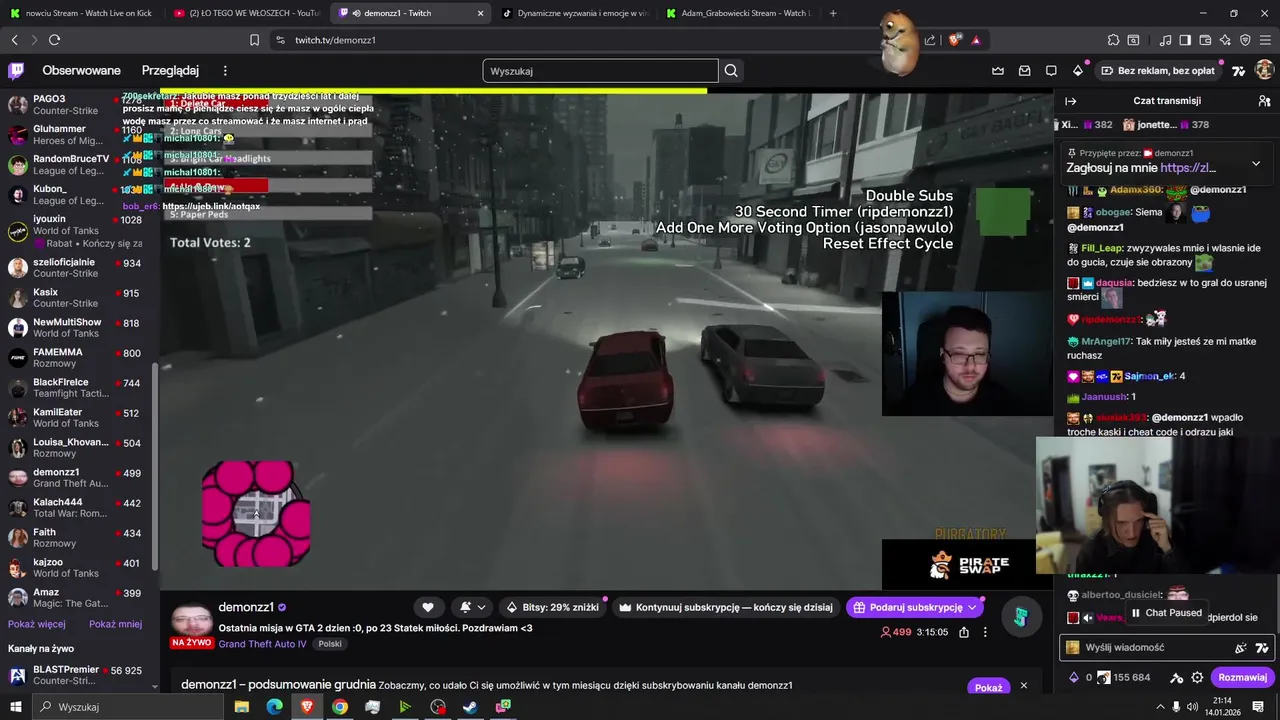
Task: Click Bez reklam, bez opłat button
Action: [1157, 71]
